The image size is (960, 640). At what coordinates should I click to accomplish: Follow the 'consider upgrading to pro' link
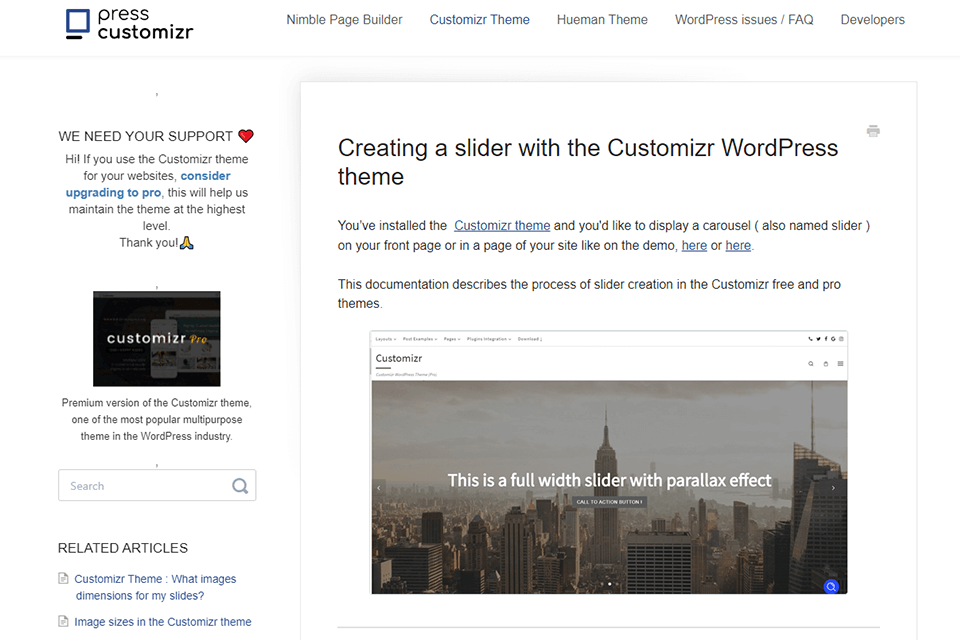(x=148, y=184)
